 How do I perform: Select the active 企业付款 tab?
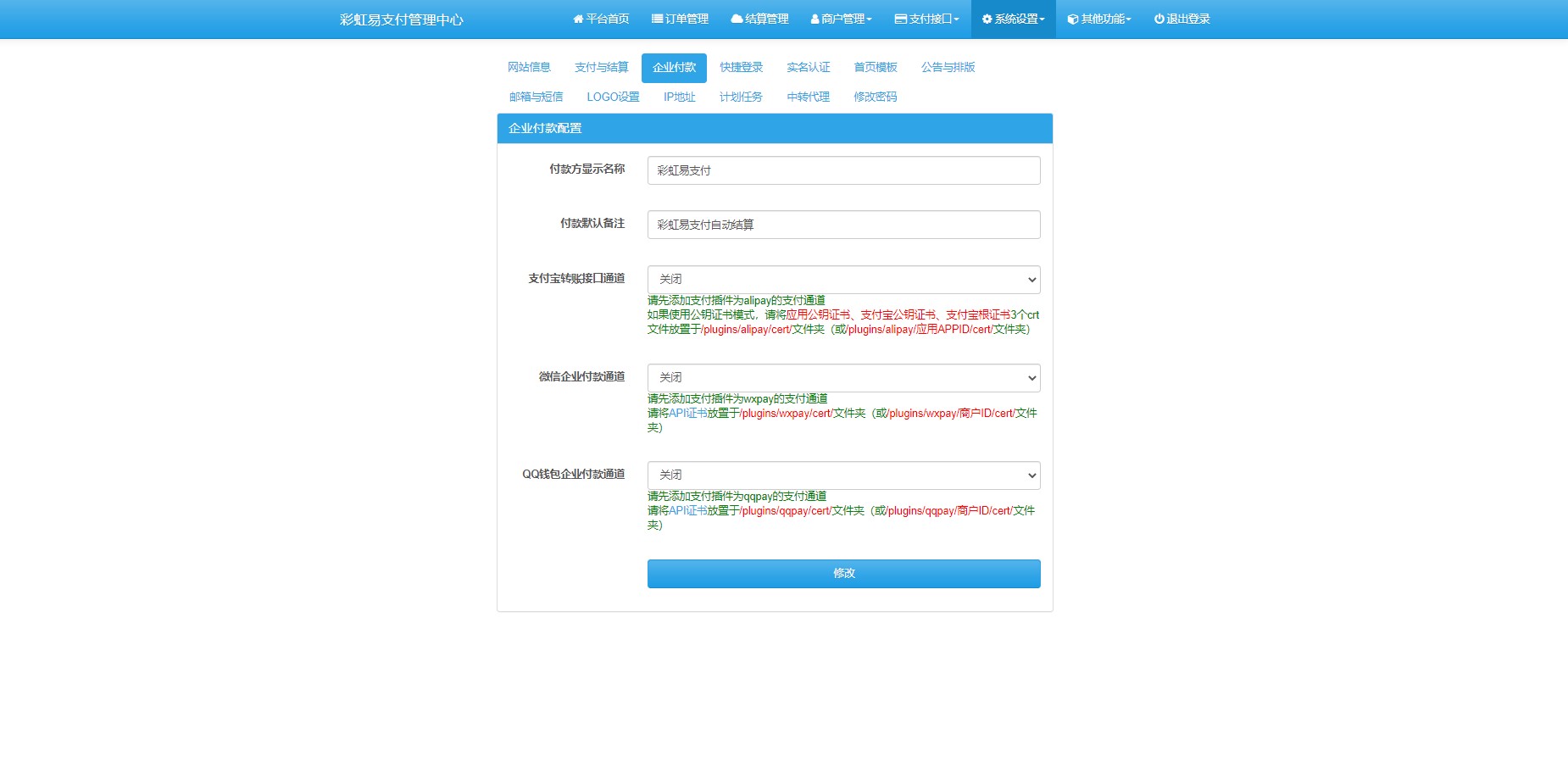(674, 67)
